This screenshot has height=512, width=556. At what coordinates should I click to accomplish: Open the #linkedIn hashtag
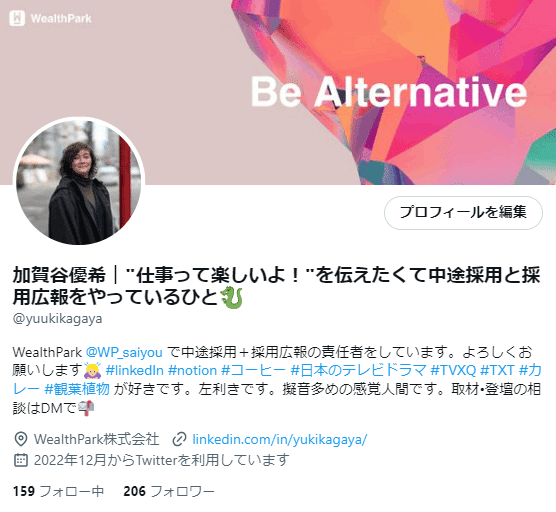(x=134, y=371)
